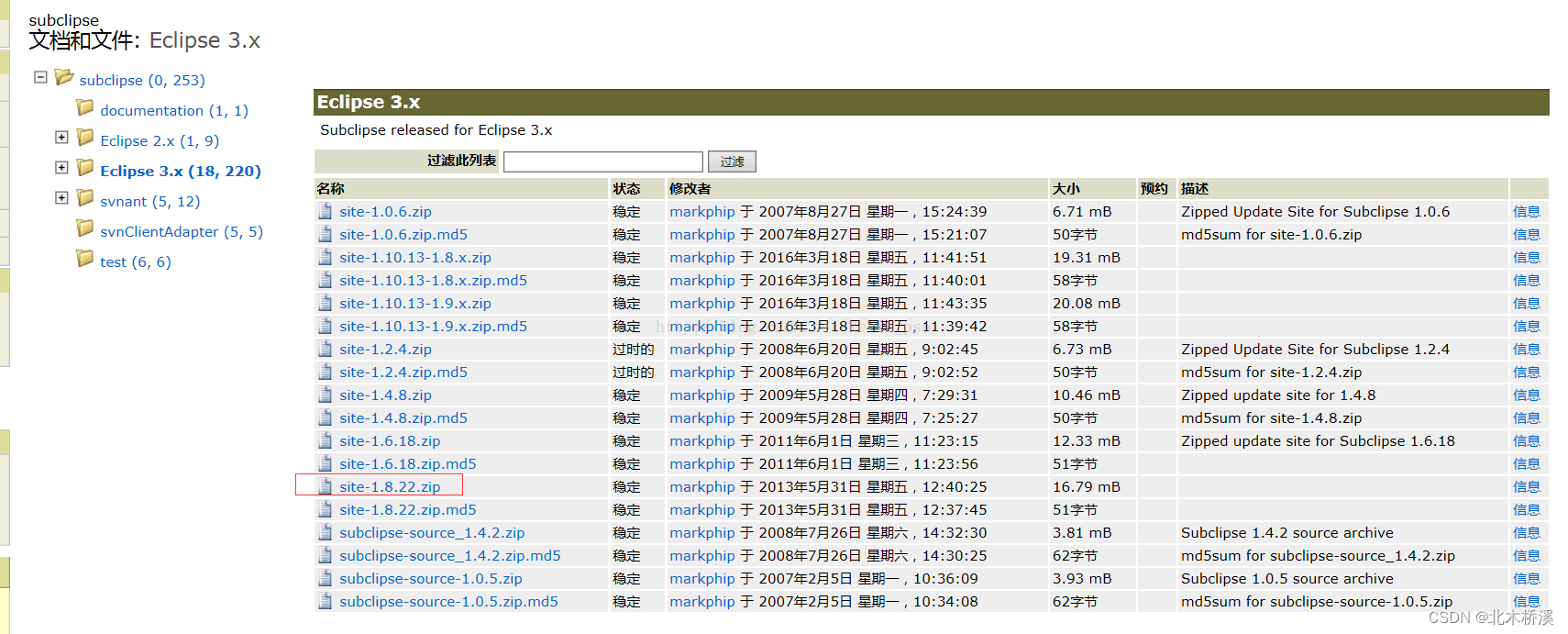Click the documentation folder icon
The width and height of the screenshot is (1568, 634).
pyautogui.click(x=85, y=107)
